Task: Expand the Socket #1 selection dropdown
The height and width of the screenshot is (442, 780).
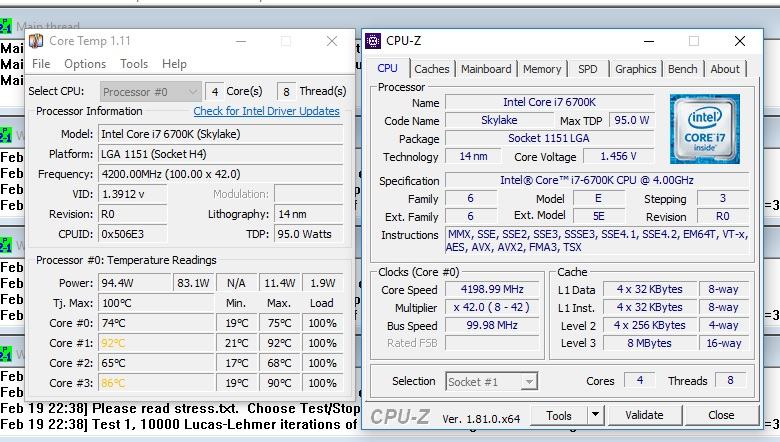Action: (x=491, y=382)
